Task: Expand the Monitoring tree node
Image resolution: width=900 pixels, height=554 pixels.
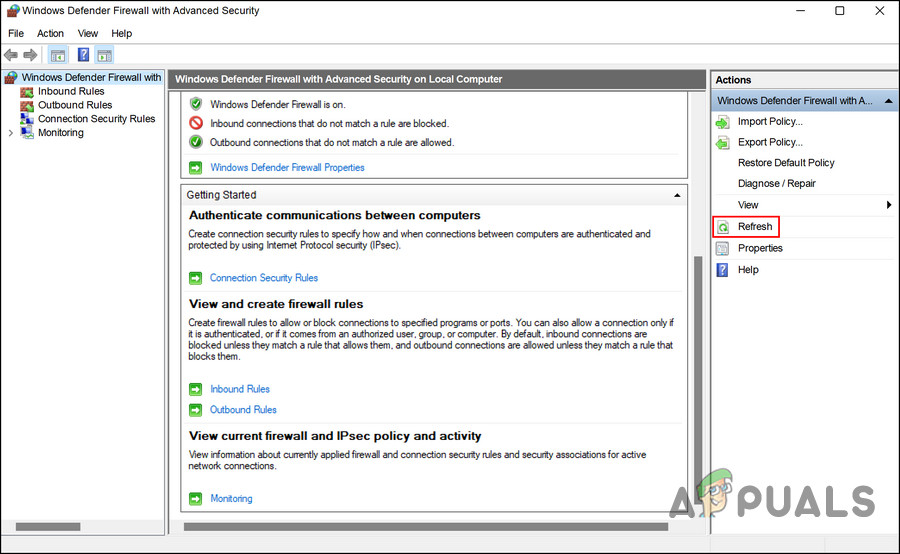Action: pyautogui.click(x=10, y=133)
